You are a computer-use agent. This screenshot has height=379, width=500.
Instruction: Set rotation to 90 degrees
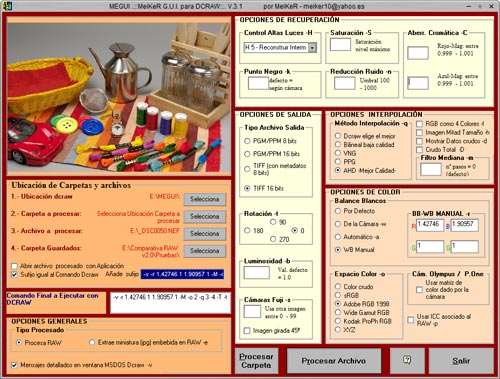[x=273, y=222]
